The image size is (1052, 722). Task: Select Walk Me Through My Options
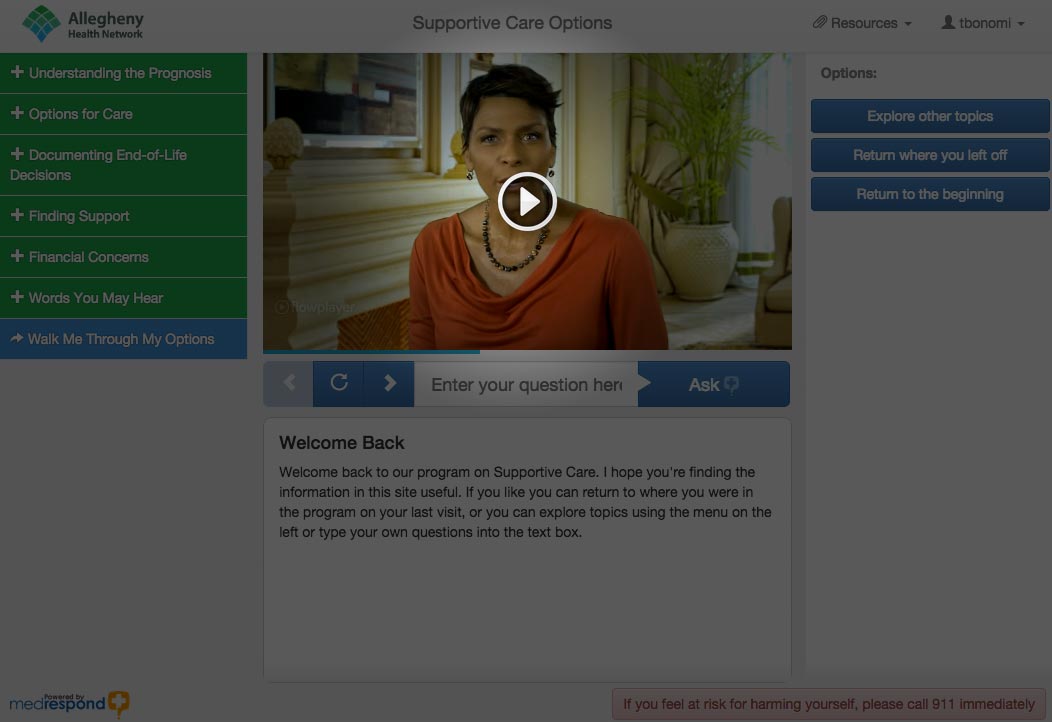tap(120, 339)
